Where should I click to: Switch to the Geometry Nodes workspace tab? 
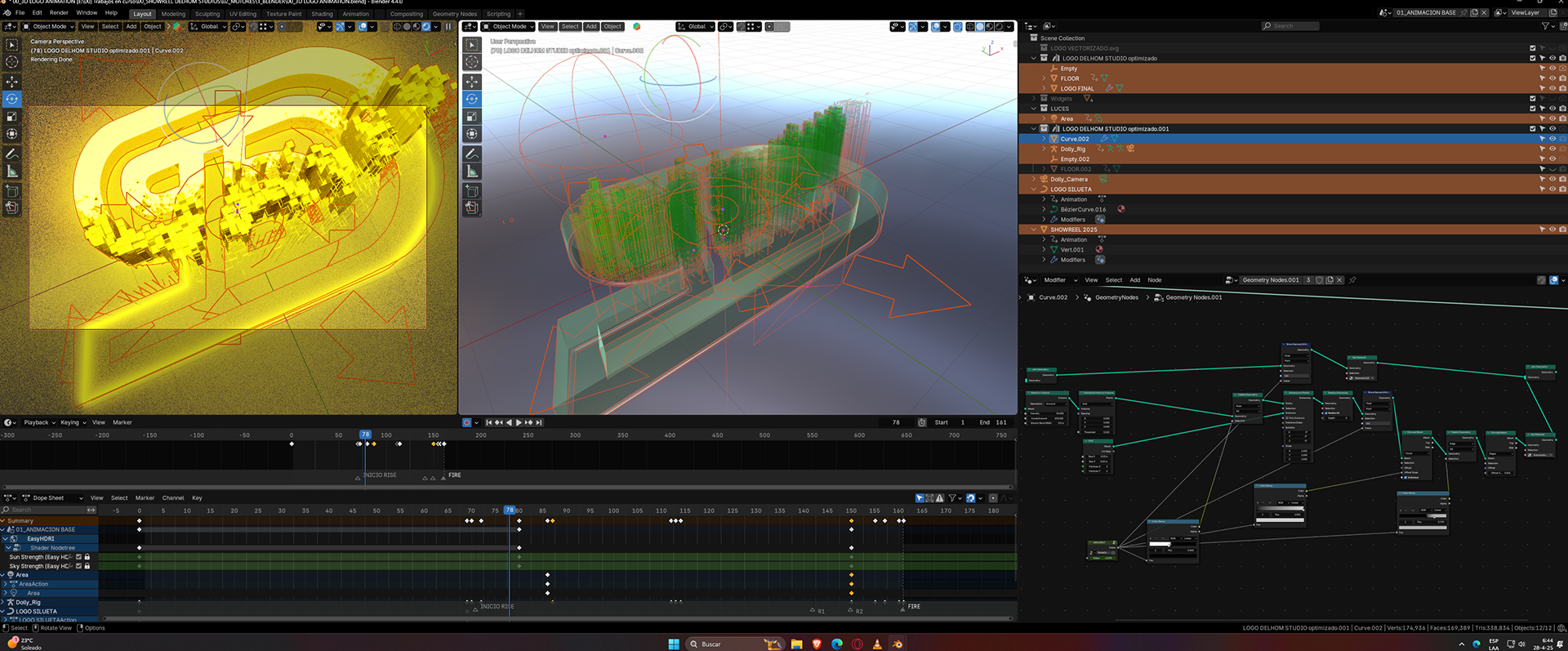[x=455, y=14]
